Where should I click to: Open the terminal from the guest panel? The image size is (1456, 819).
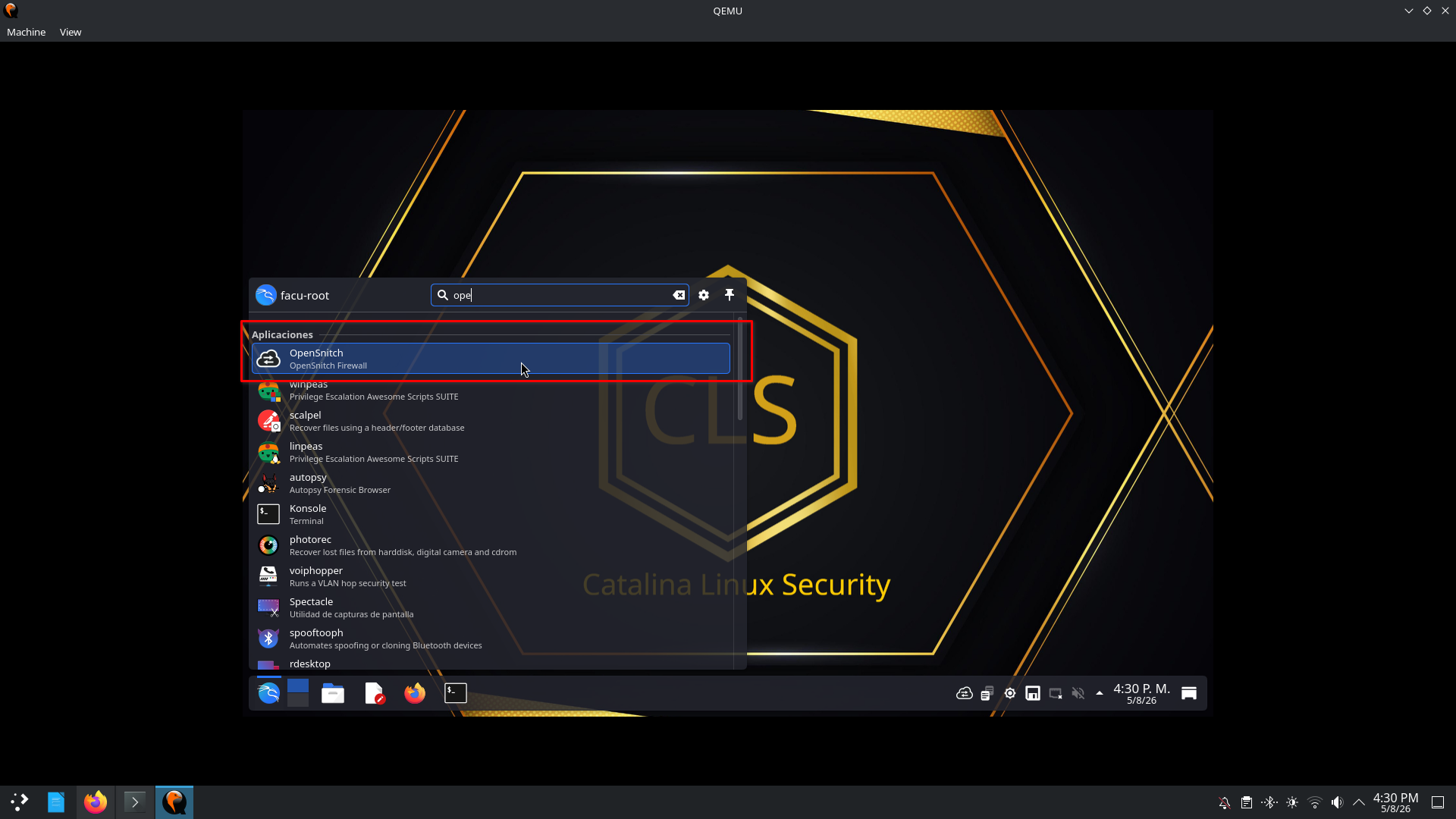point(456,693)
